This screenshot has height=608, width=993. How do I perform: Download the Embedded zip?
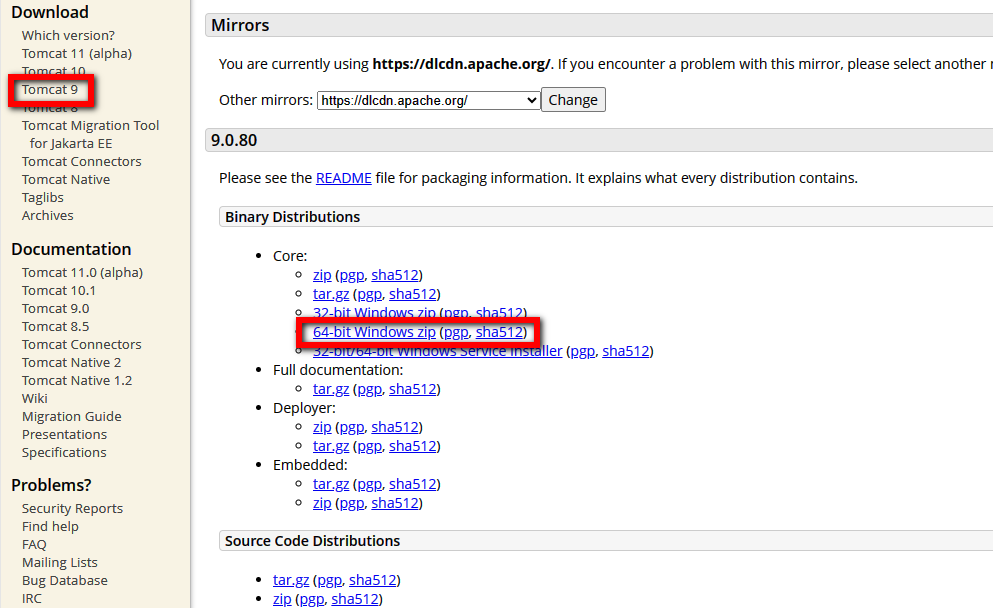pos(322,503)
